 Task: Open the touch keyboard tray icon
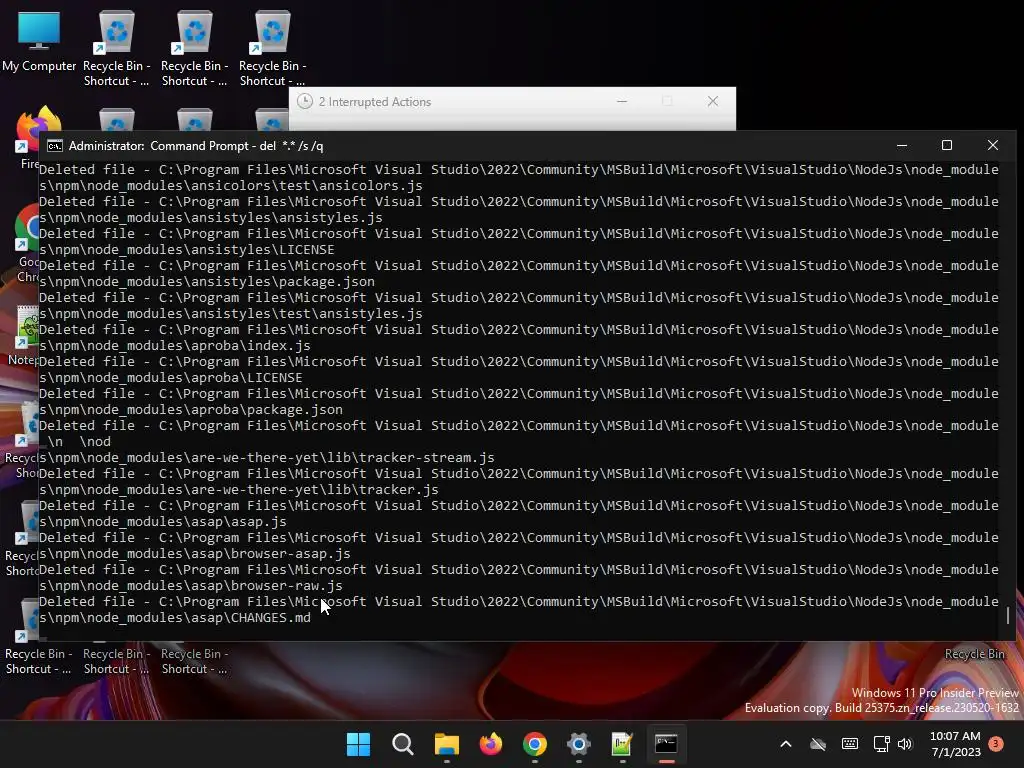(850, 744)
